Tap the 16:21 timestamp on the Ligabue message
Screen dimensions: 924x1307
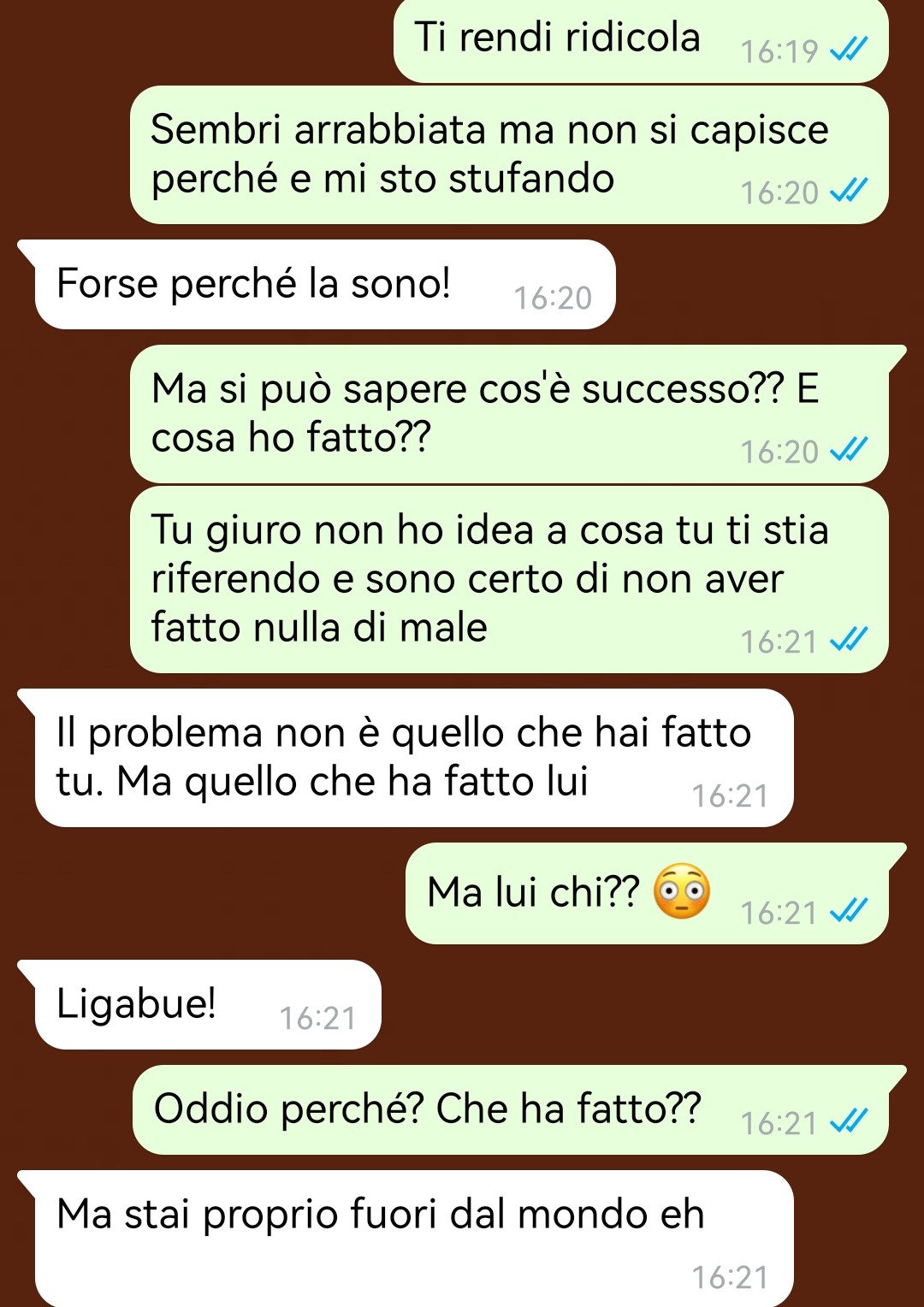coord(317,1018)
